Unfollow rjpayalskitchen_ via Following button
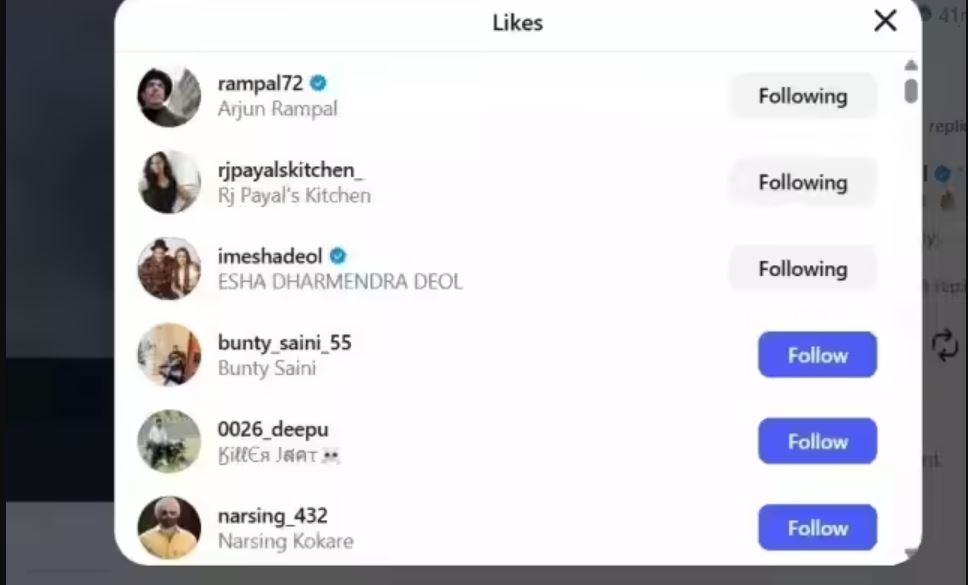The image size is (968, 585). pyautogui.click(x=802, y=182)
